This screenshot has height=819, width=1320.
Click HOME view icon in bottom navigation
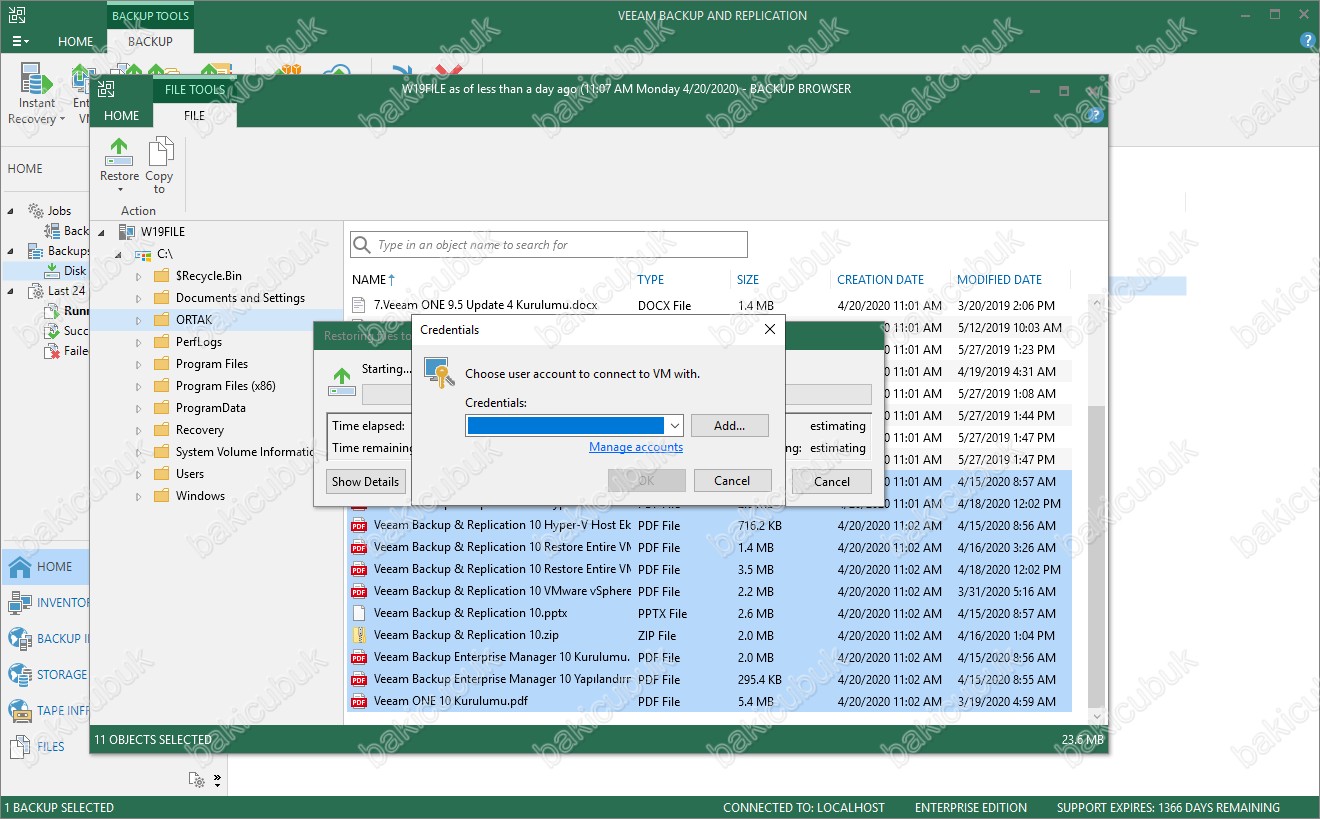tap(20, 567)
